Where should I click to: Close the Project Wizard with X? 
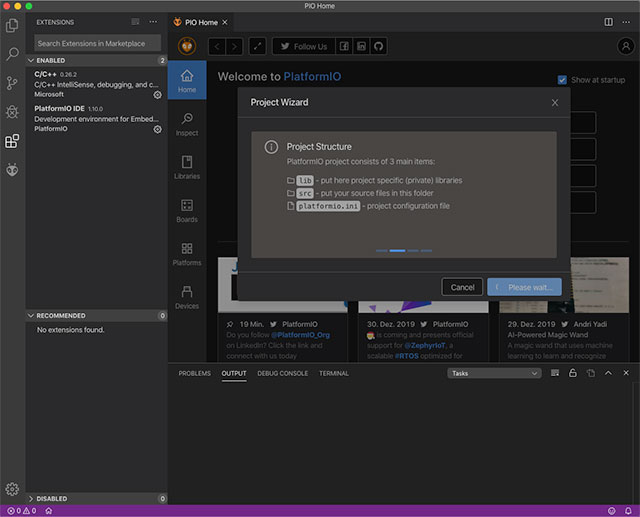pyautogui.click(x=555, y=102)
